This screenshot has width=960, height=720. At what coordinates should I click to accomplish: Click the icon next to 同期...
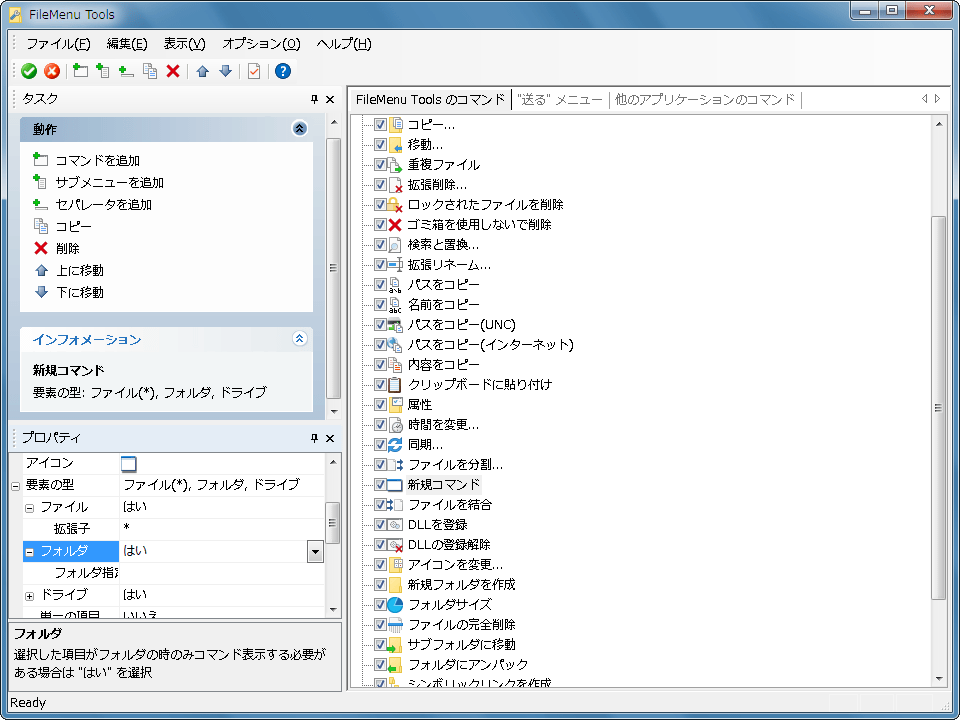tap(396, 444)
